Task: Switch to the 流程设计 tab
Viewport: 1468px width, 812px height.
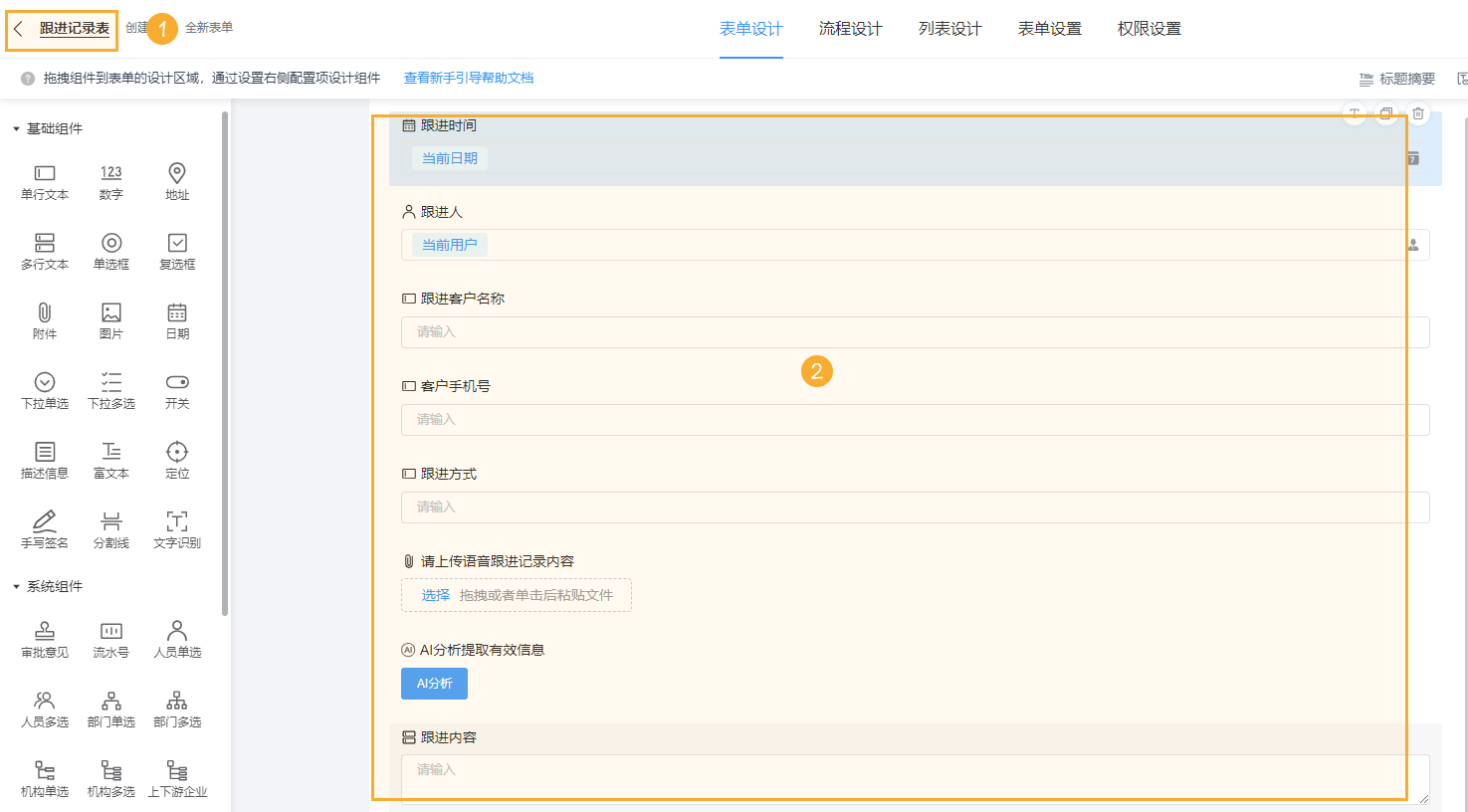Action: pyautogui.click(x=851, y=29)
